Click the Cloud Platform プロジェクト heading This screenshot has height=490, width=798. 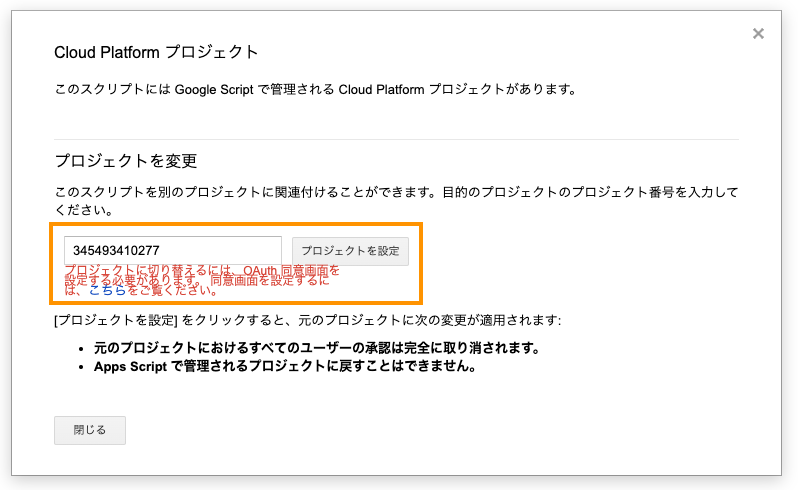point(156,52)
